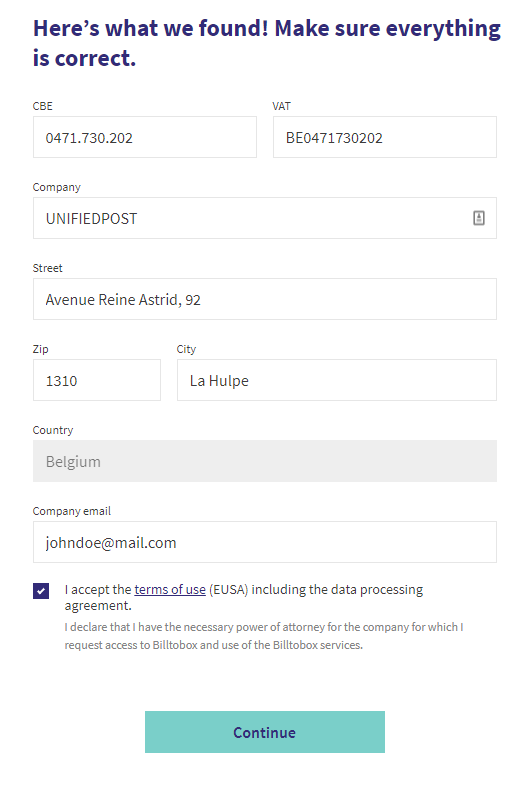The width and height of the screenshot is (532, 787).
Task: Click the 'Company email' field label
Action: point(72,511)
